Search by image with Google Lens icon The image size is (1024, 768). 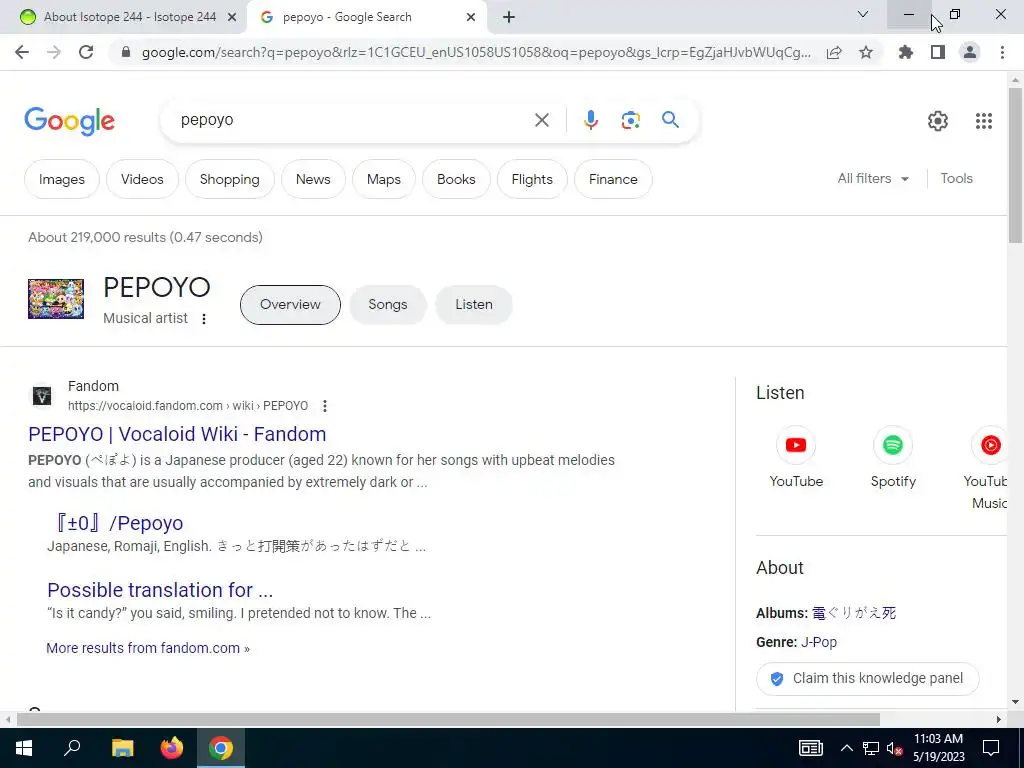630,120
